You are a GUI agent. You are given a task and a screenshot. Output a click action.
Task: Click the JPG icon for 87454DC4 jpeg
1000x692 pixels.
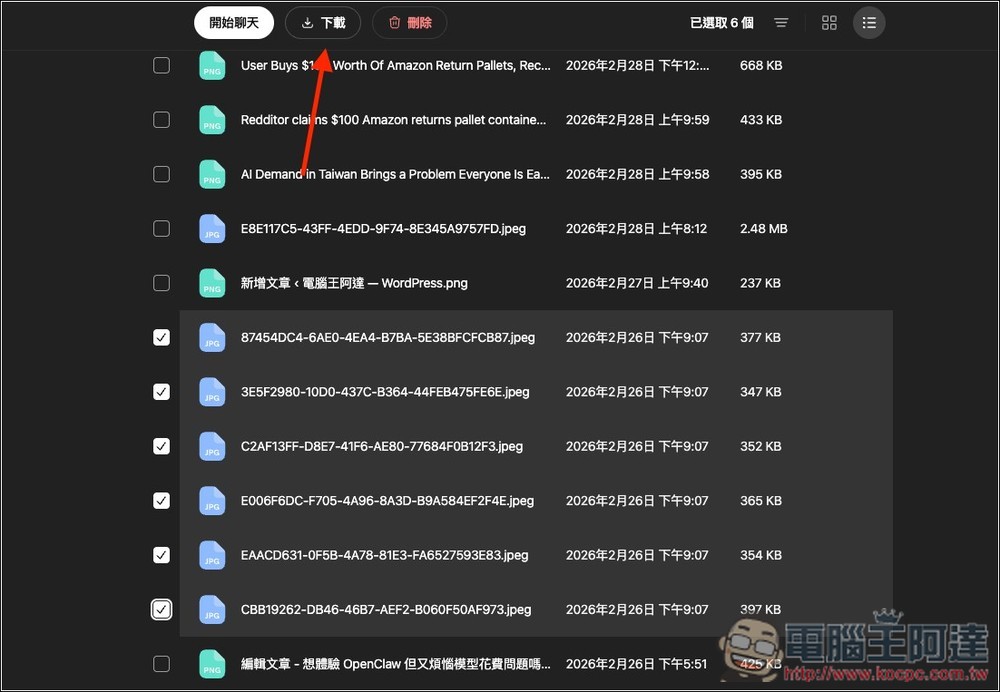click(x=212, y=337)
